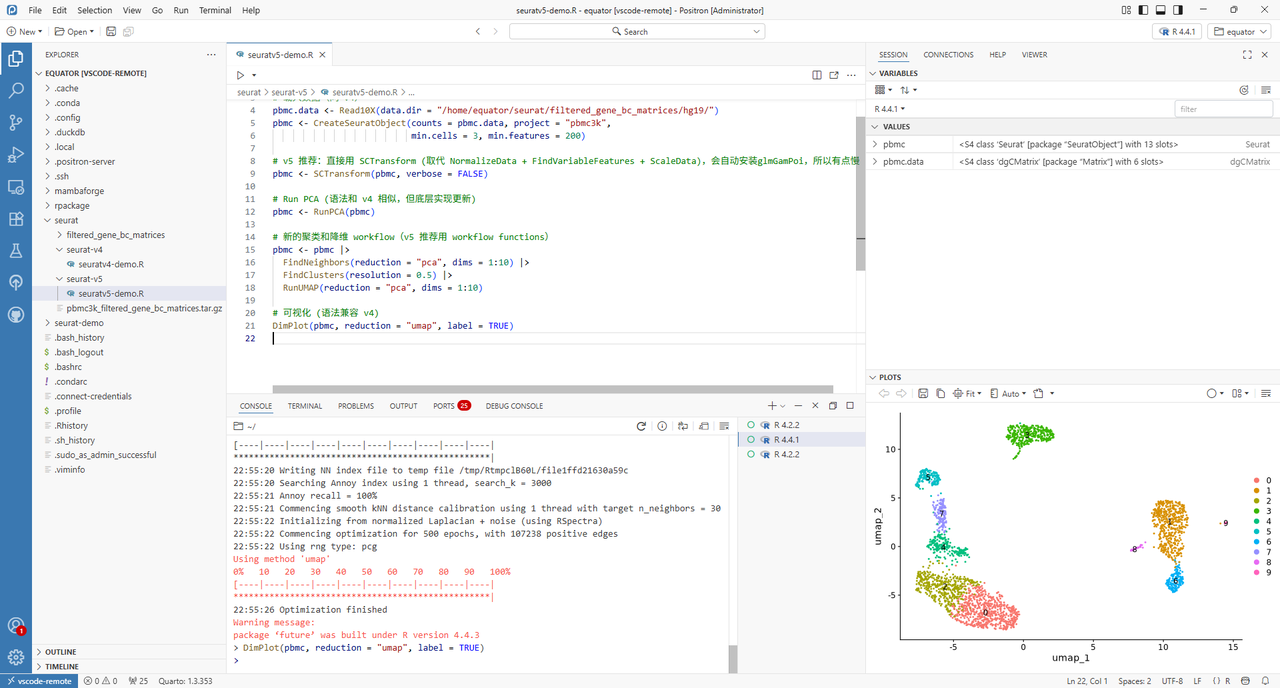The height and width of the screenshot is (688, 1280).
Task: Open the New file dropdown
Action: tap(24, 32)
